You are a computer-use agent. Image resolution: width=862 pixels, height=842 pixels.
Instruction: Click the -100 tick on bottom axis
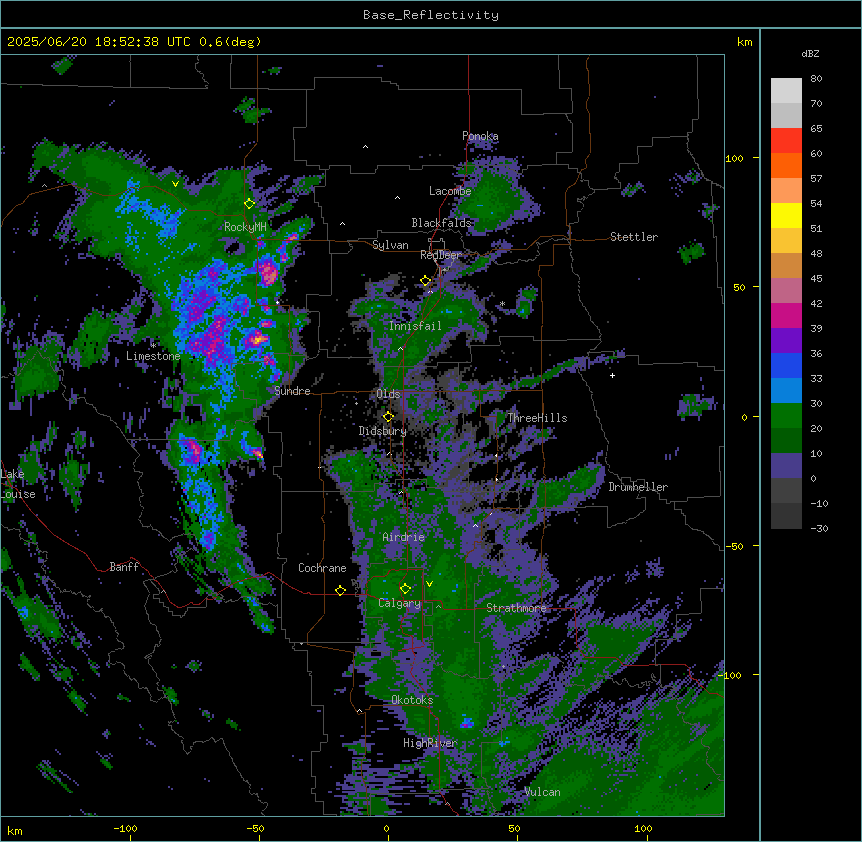pyautogui.click(x=125, y=829)
